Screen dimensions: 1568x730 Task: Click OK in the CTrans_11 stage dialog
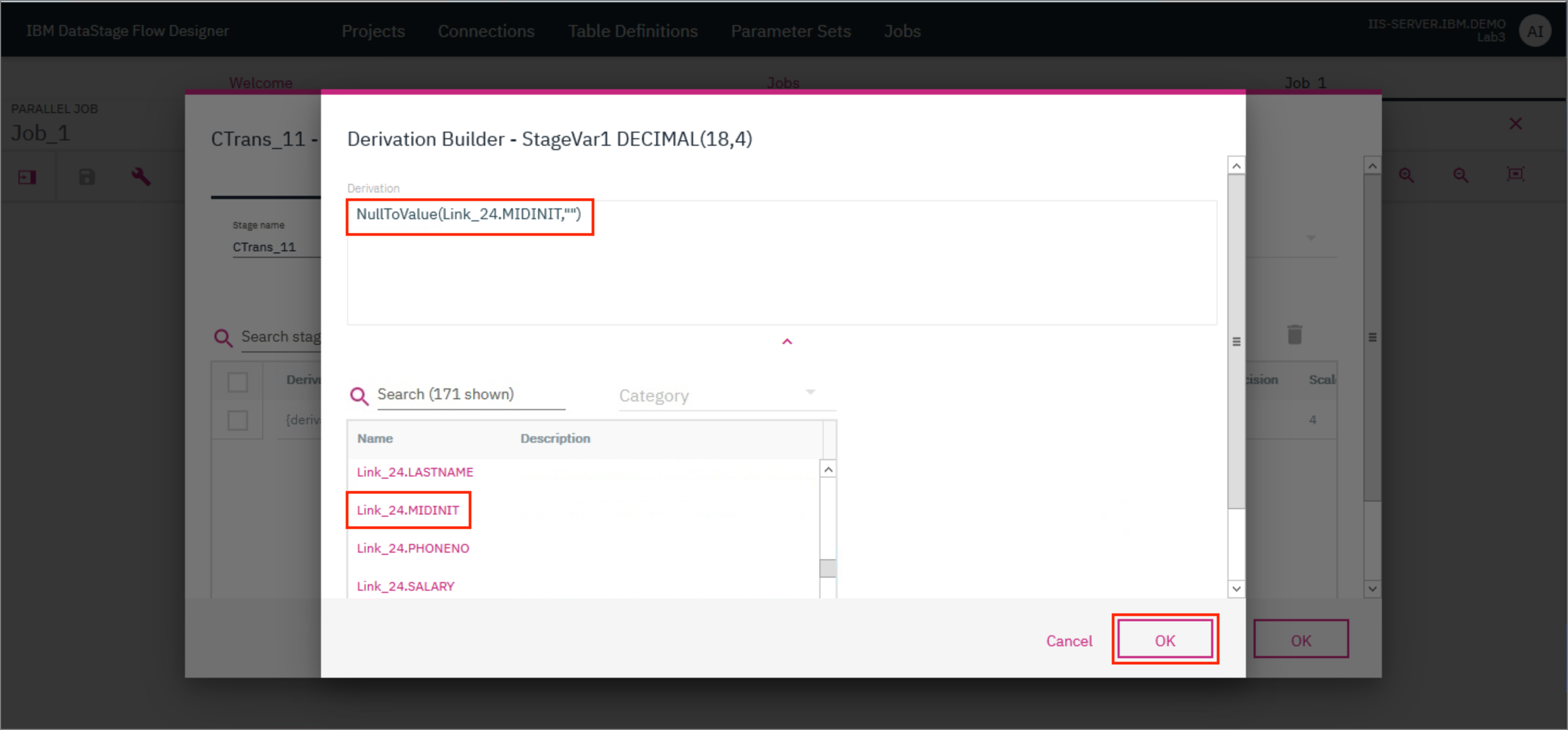click(x=1300, y=640)
